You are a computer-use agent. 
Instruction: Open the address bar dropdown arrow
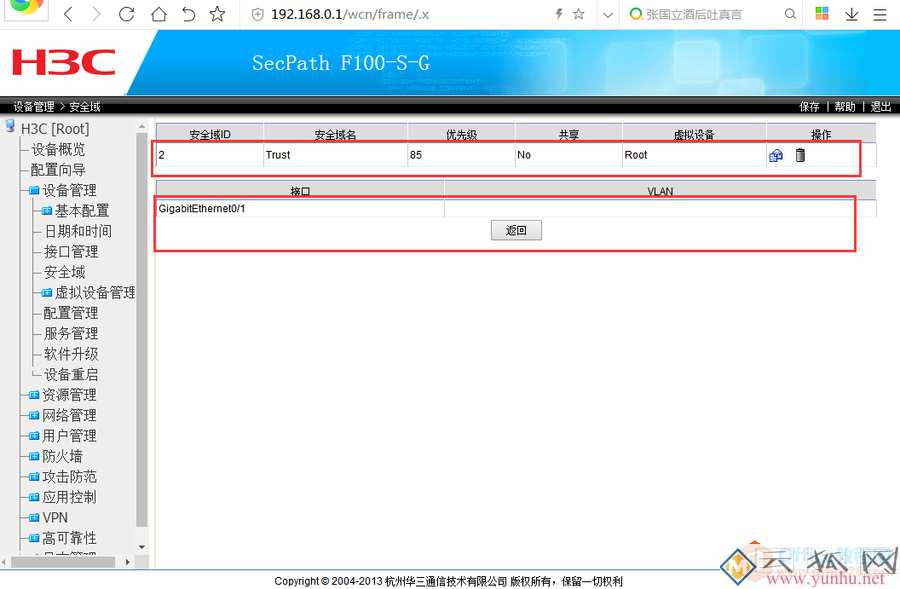(606, 14)
